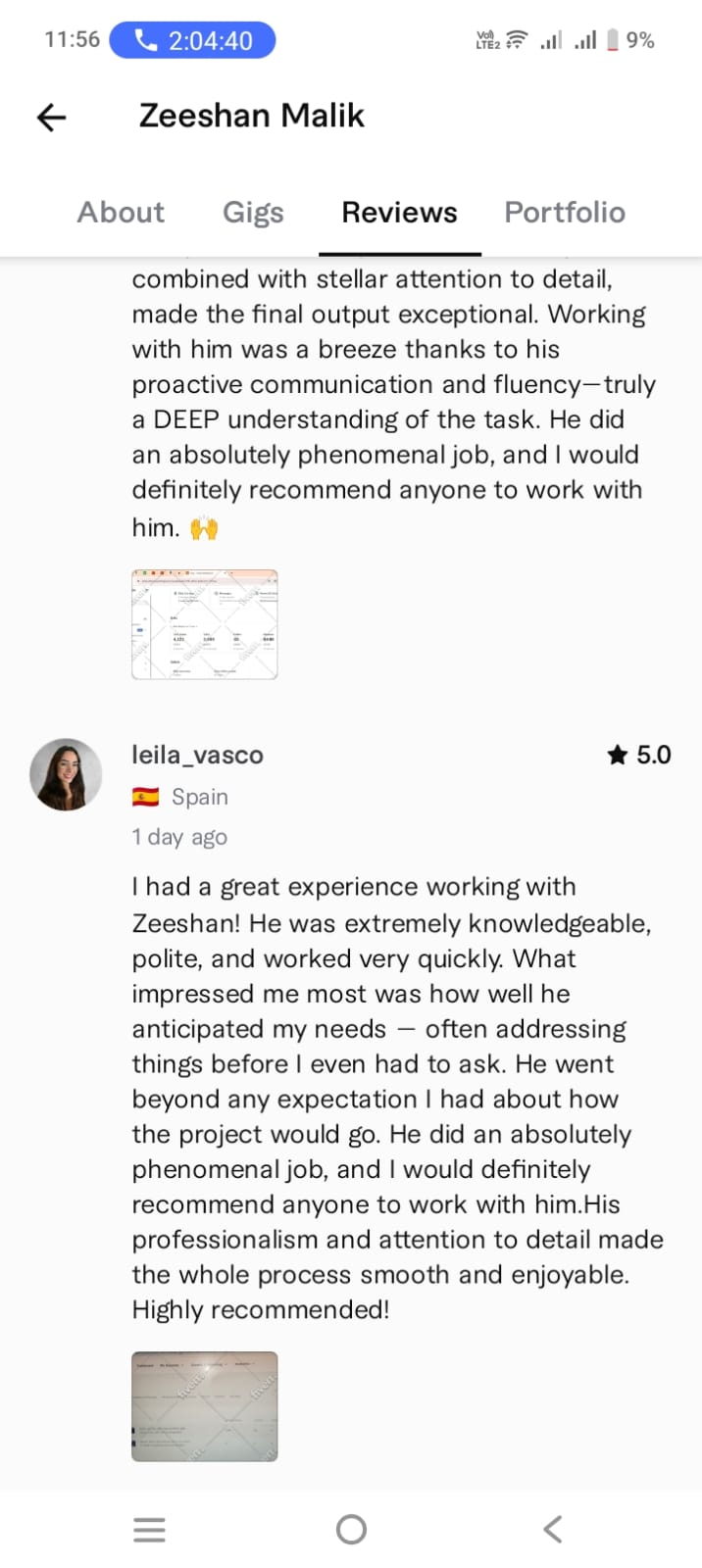Tap the Spain flag icon
The height and width of the screenshot is (1568, 702).
pyautogui.click(x=145, y=797)
